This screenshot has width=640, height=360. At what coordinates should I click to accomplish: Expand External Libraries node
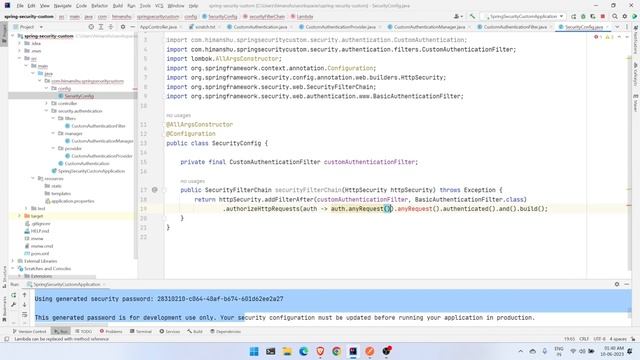[x=13, y=261]
